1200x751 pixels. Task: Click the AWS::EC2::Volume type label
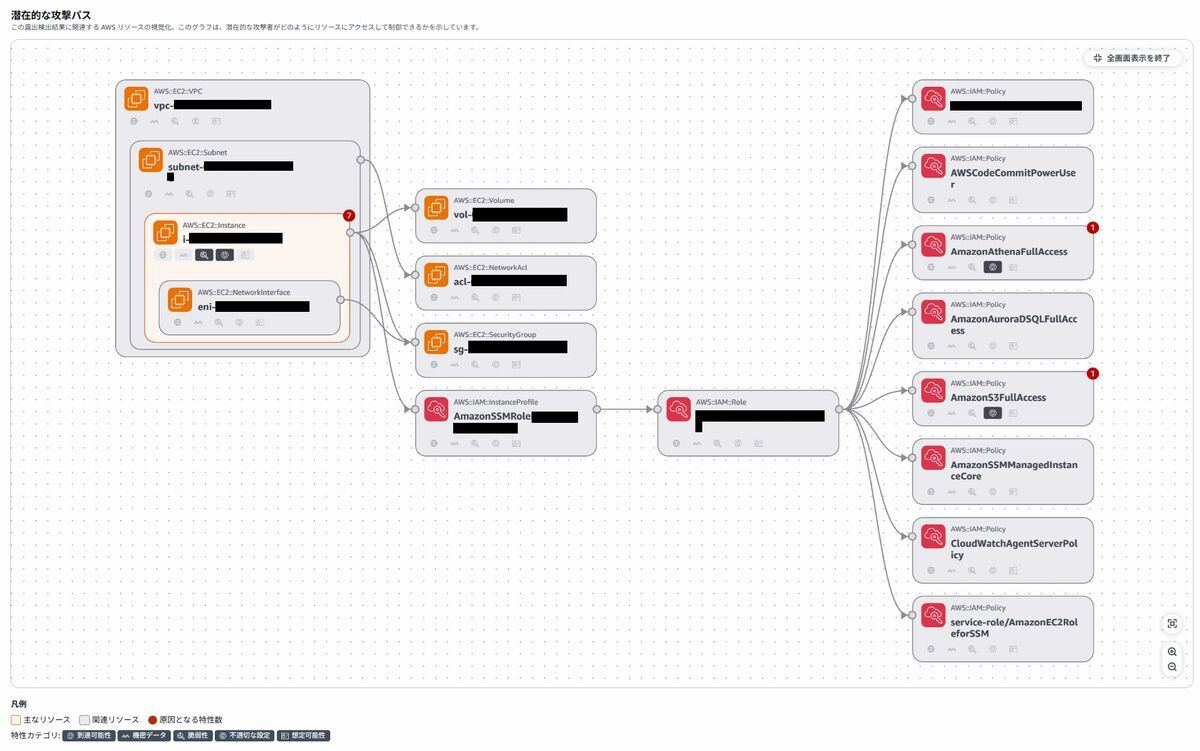click(484, 200)
